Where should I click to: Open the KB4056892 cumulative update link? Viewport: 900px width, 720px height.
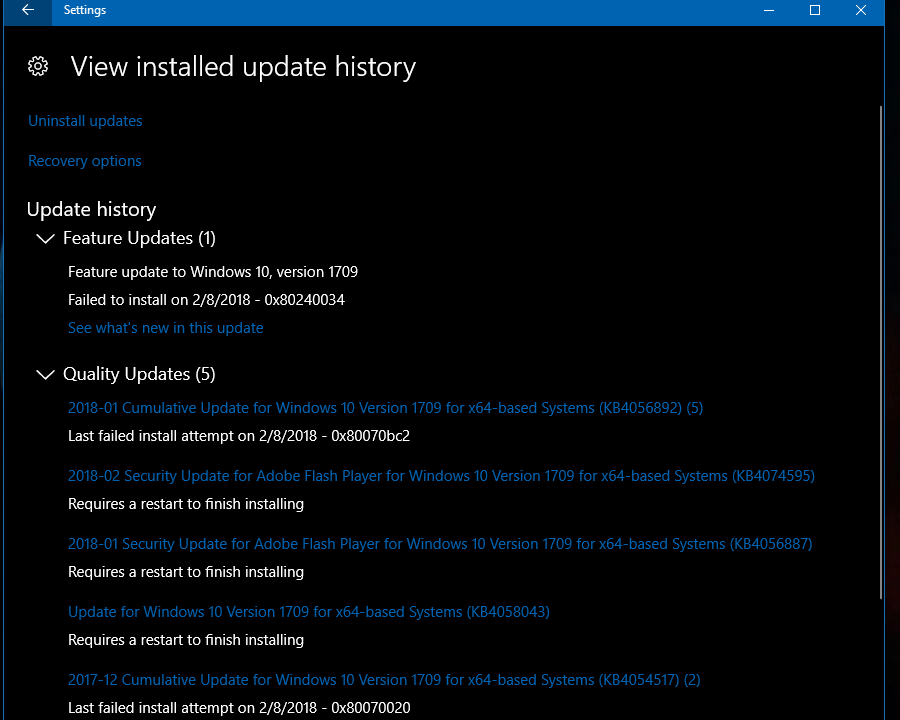(x=385, y=408)
